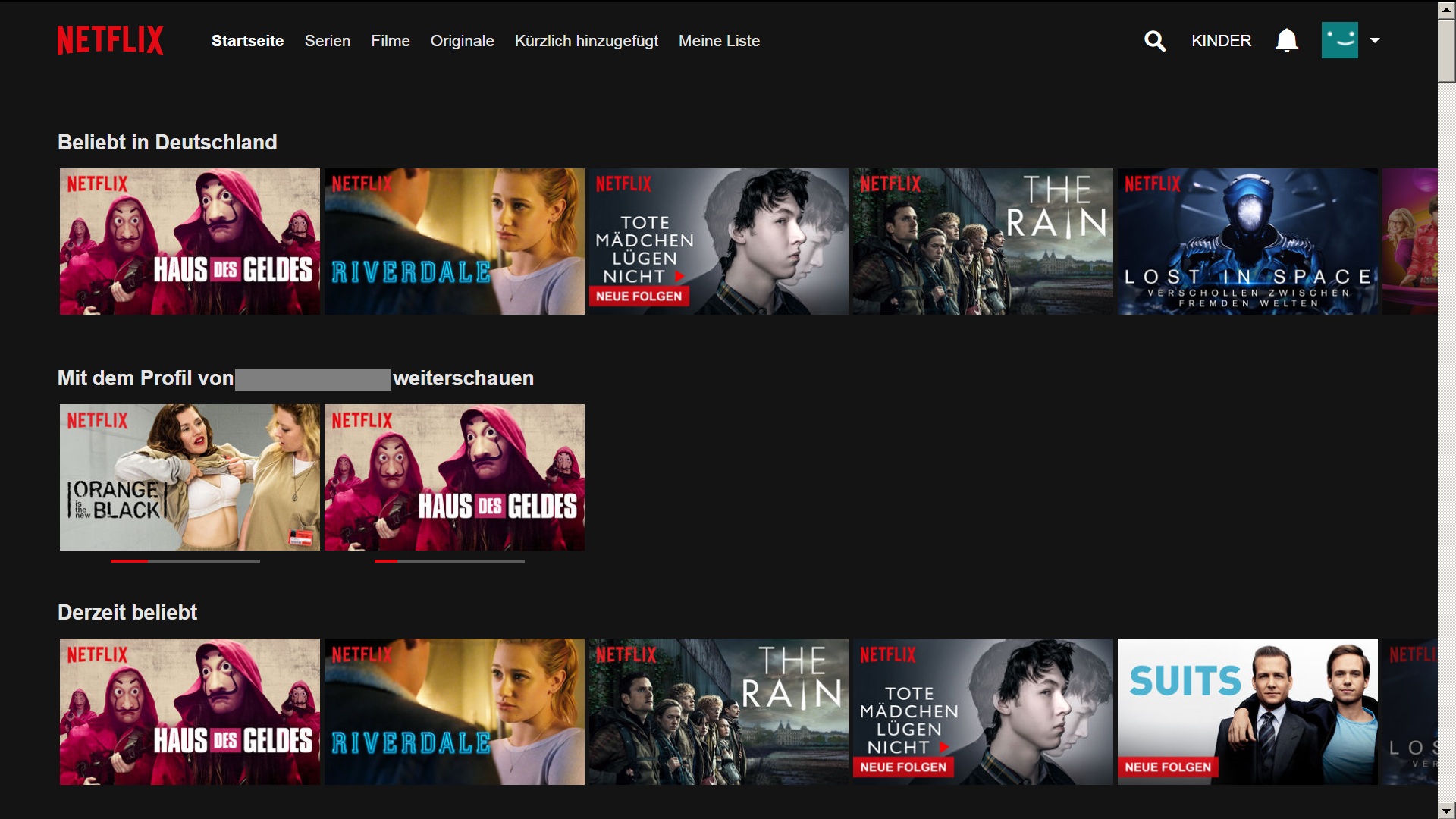Open Meine Liste
The width and height of the screenshot is (1456, 819).
click(x=718, y=41)
